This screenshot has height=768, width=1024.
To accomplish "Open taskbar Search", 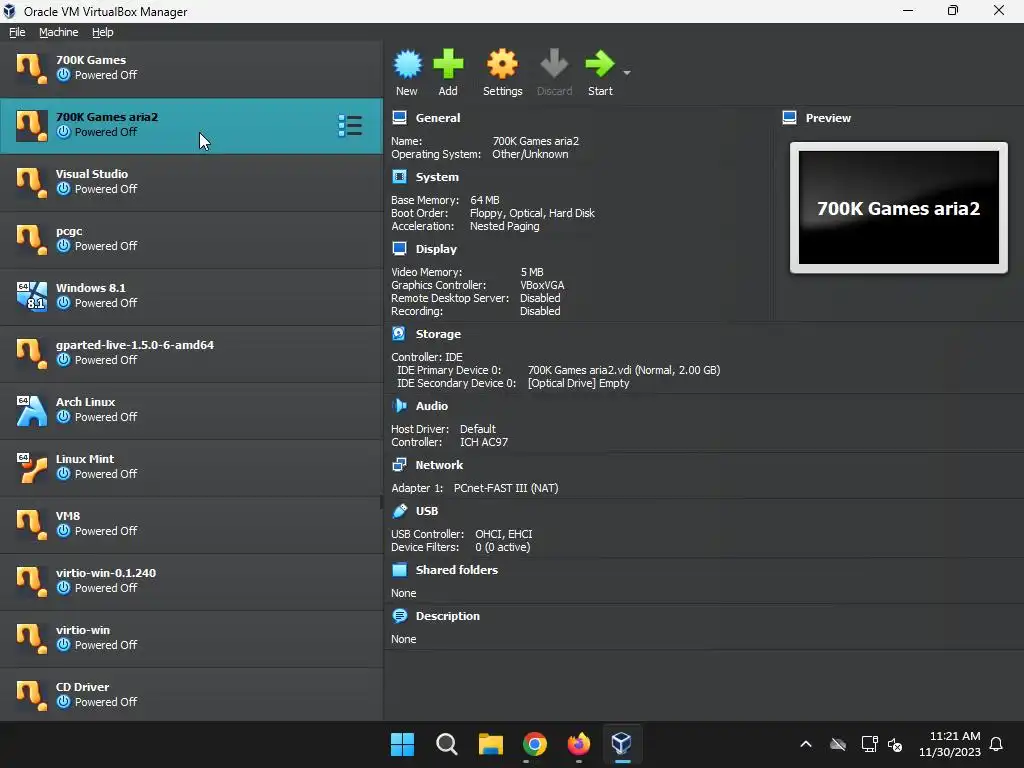I will pos(447,744).
